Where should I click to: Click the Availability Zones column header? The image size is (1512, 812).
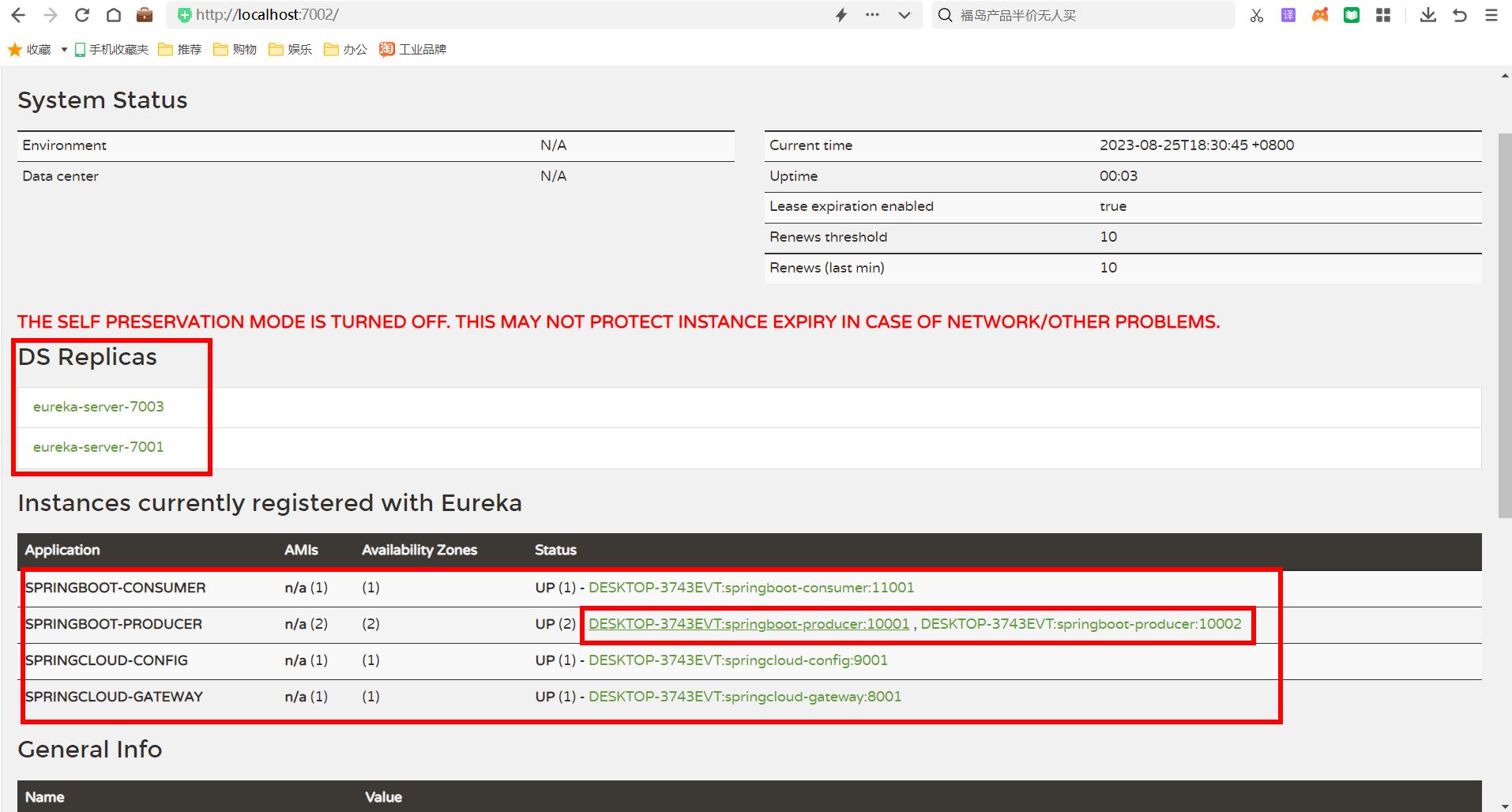pyautogui.click(x=419, y=550)
